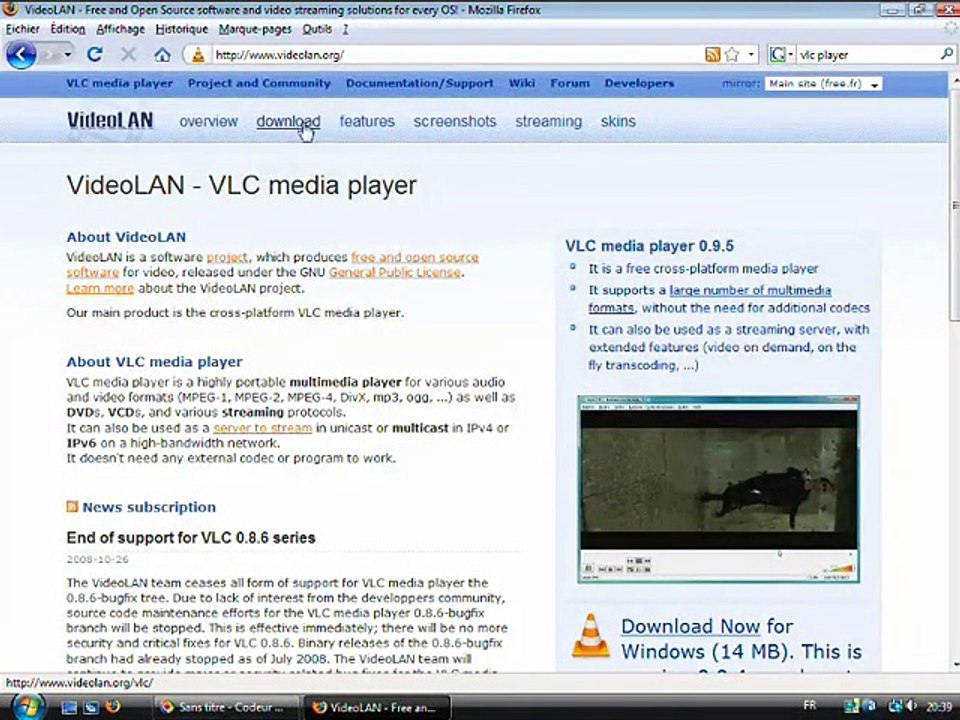This screenshot has height=720, width=960.
Task: Click the 'End of support for VLC 0.8.6 series' headline
Action: click(191, 538)
